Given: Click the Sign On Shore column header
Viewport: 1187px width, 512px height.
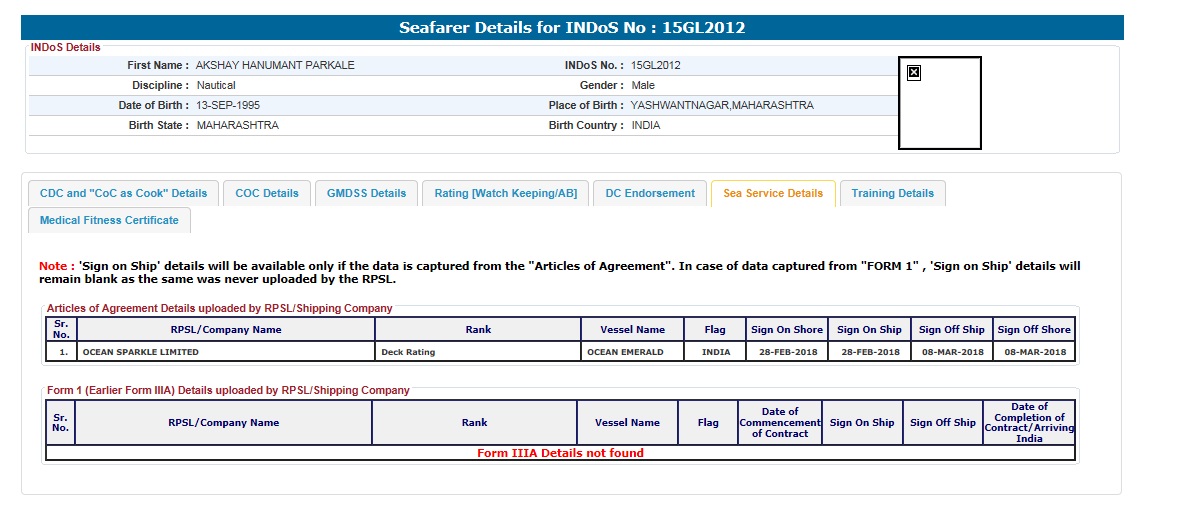Looking at the screenshot, I should 786,330.
